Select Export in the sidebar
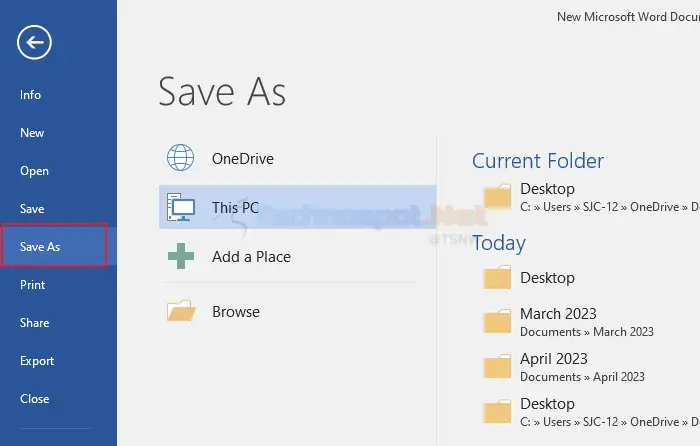 37,361
